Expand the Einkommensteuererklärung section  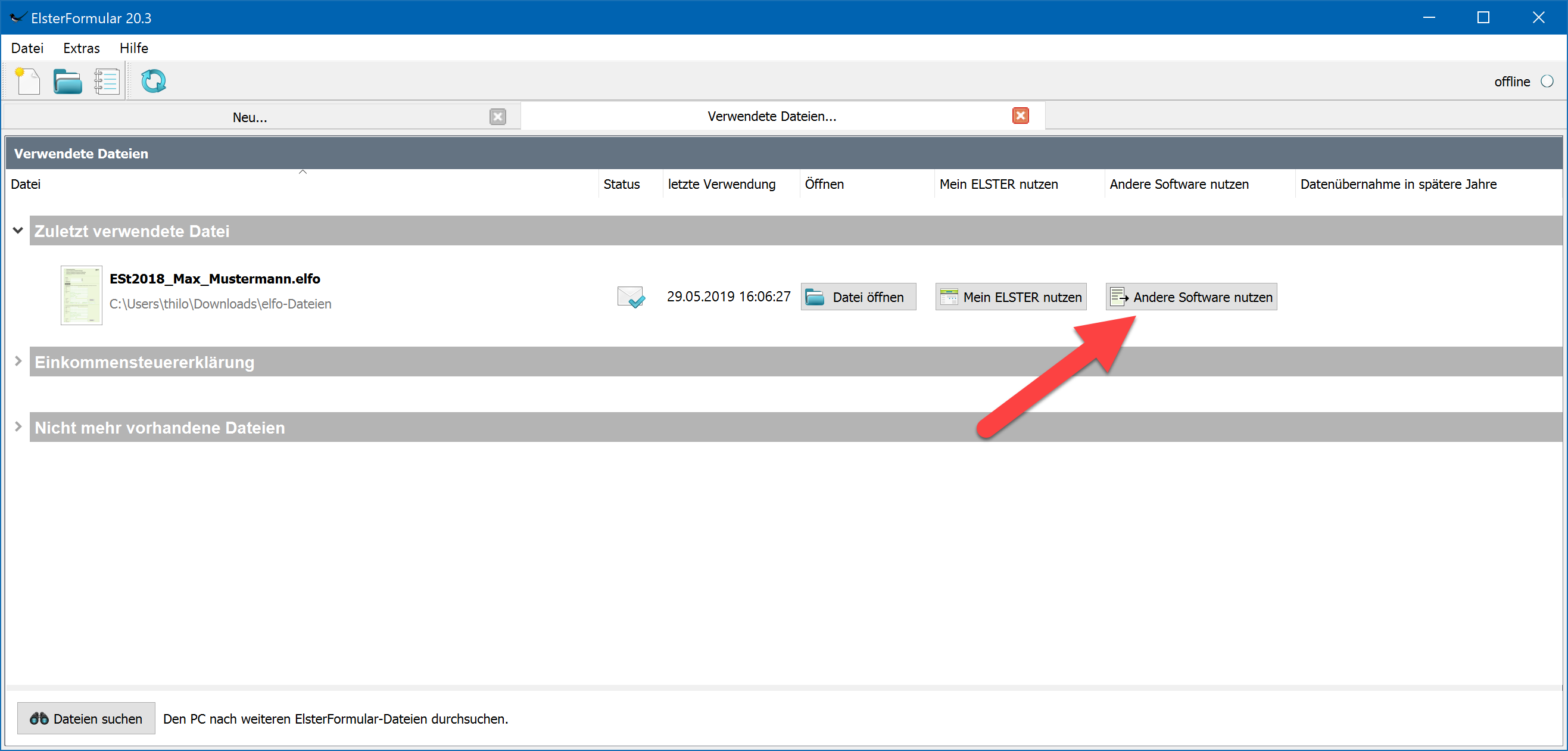coord(18,362)
